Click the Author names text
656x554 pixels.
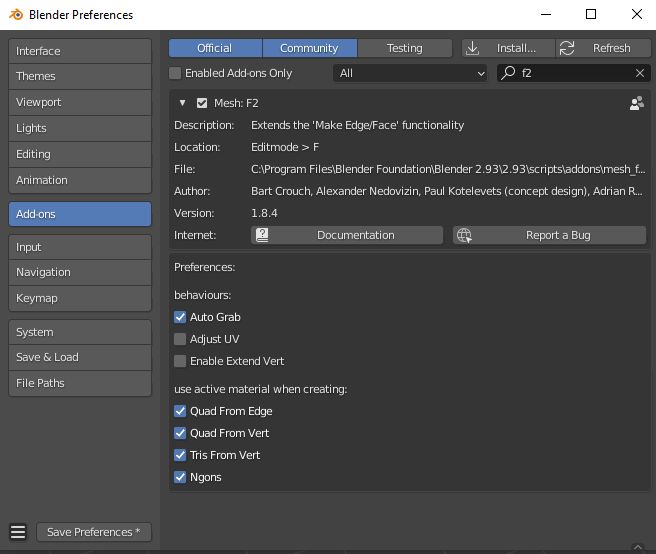[x=447, y=191]
